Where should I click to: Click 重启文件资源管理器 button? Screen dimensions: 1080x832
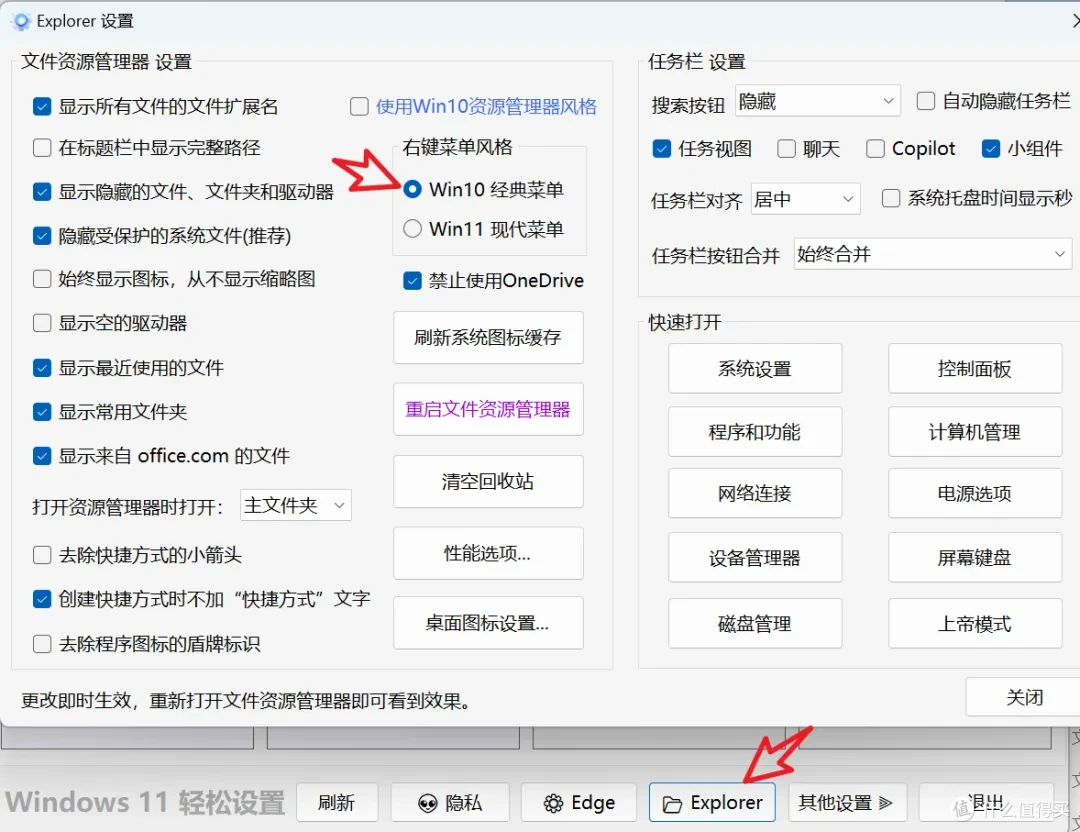488,409
